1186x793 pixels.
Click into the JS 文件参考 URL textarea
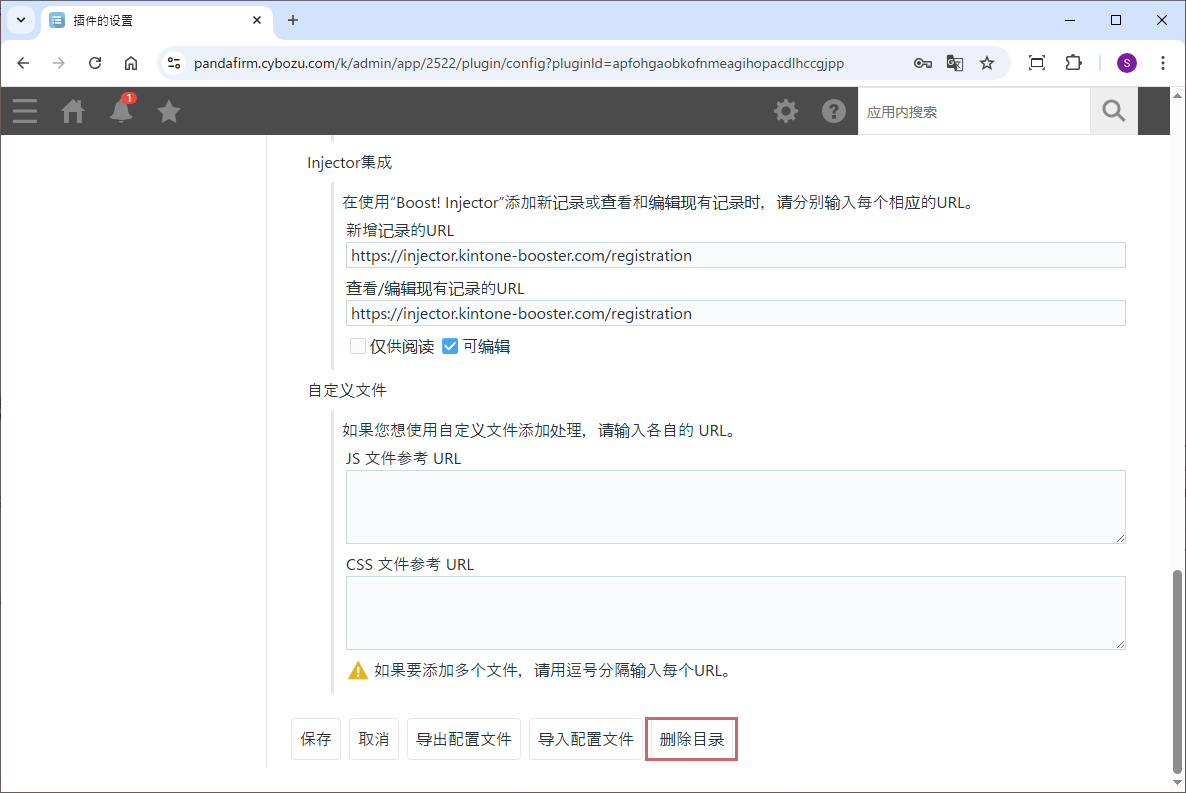(x=735, y=507)
